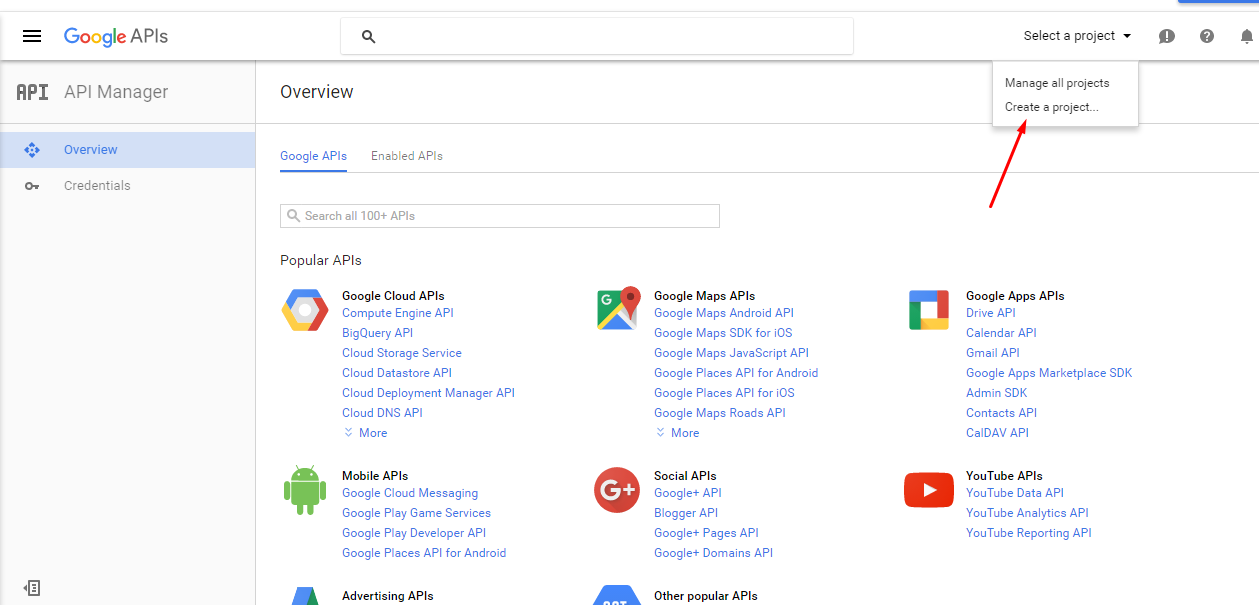This screenshot has width=1259, height=605.
Task: Click the search magnifier icon in top bar
Action: (x=368, y=36)
